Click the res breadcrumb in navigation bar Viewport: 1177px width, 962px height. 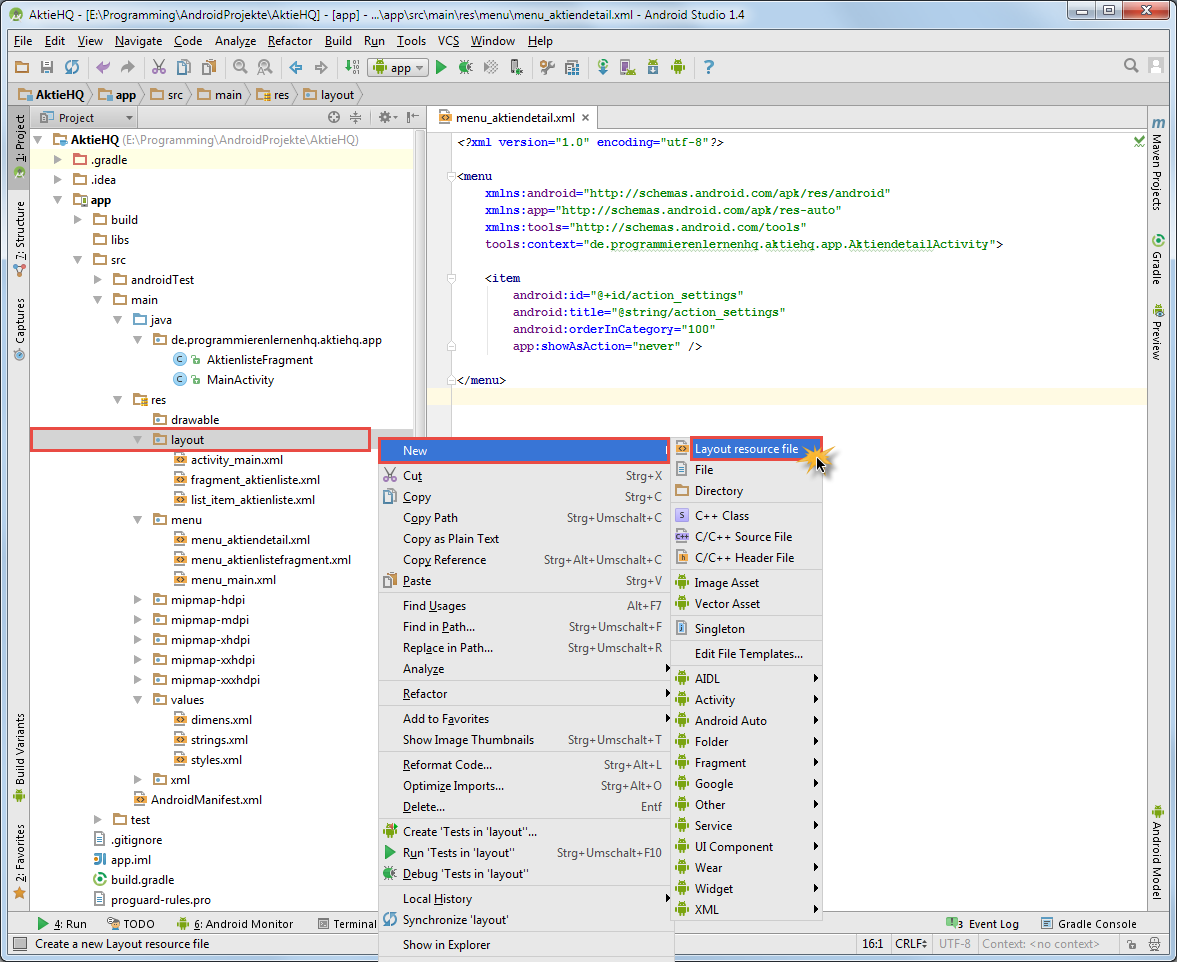tap(273, 95)
